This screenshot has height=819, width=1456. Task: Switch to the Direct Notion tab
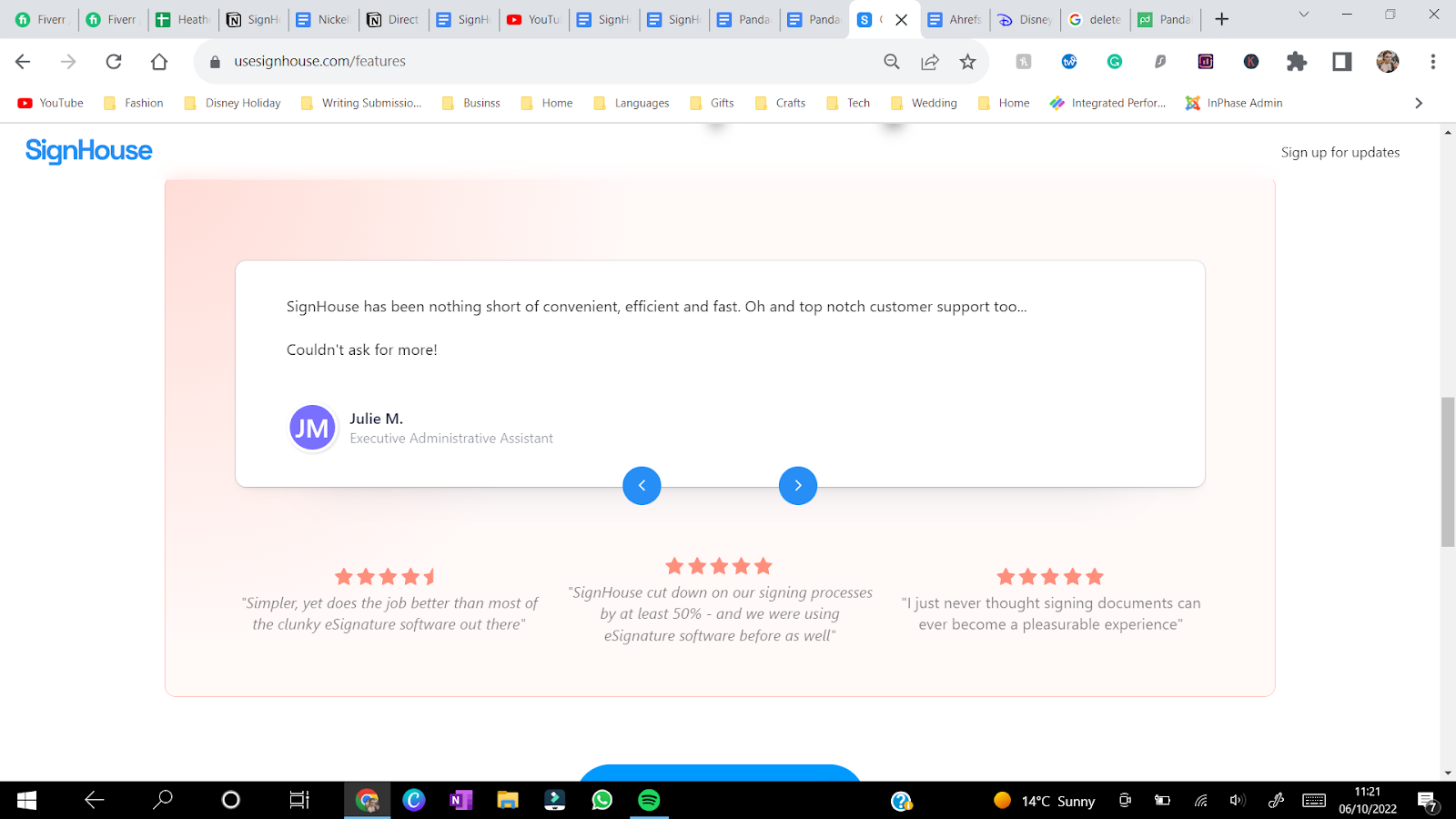click(393, 19)
